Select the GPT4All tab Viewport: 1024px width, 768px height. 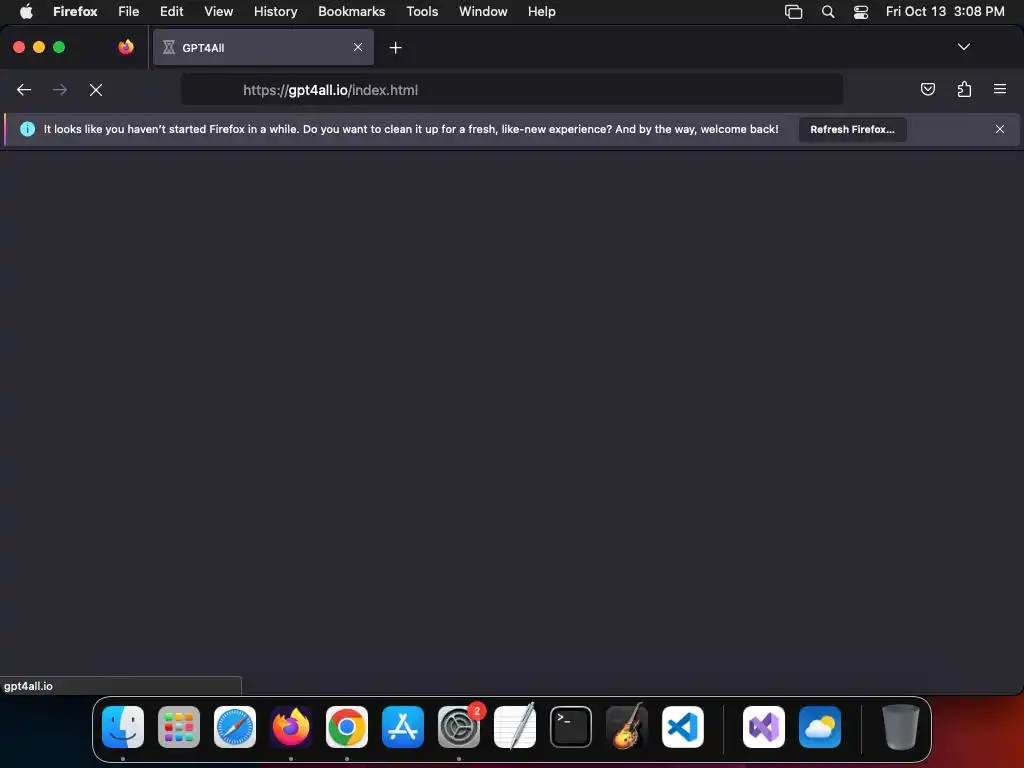pos(264,47)
